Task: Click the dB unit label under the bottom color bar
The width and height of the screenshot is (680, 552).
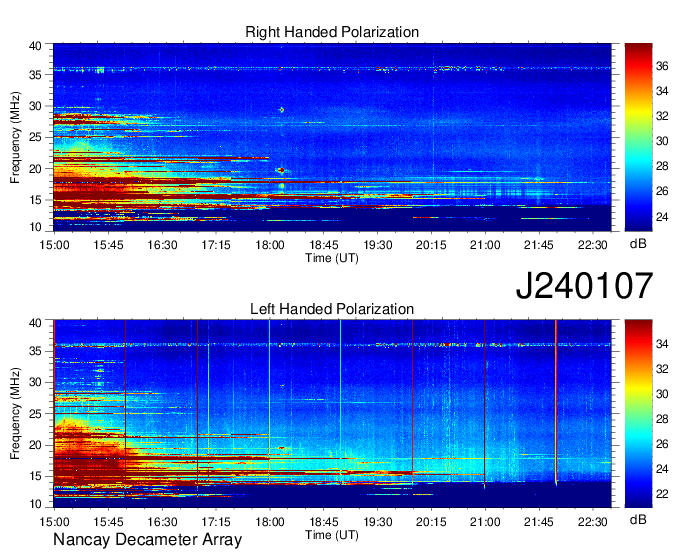Action: click(638, 519)
